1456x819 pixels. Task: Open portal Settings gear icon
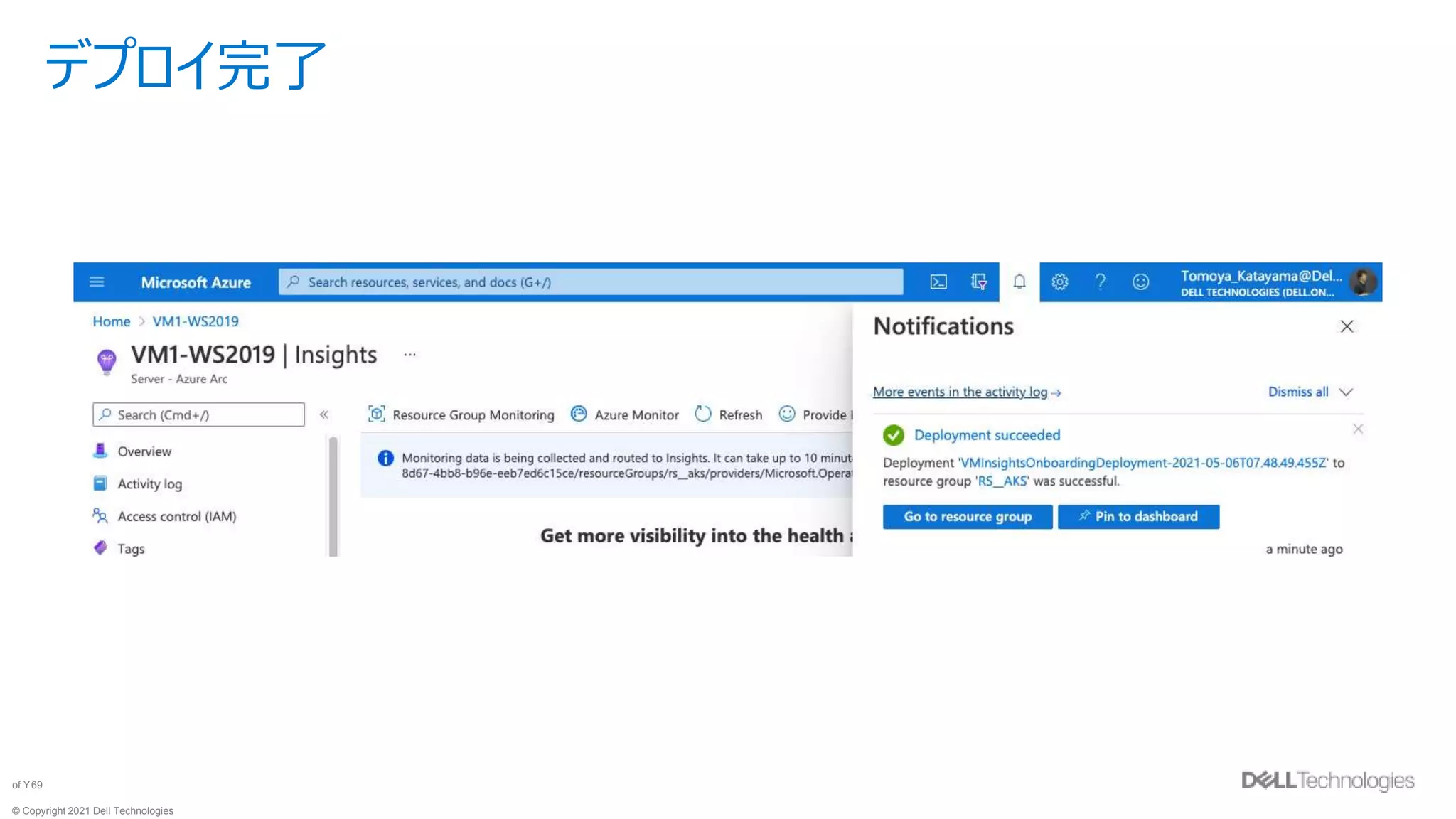(1060, 282)
